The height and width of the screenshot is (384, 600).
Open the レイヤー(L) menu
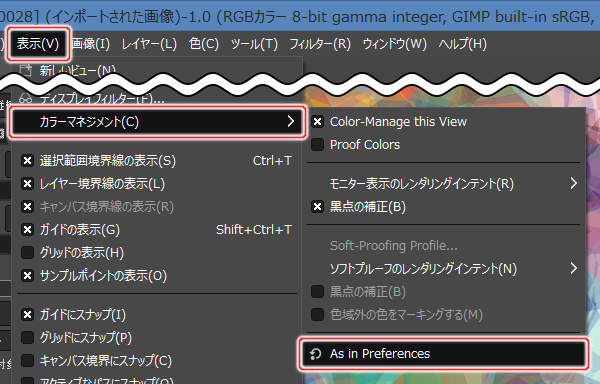149,44
